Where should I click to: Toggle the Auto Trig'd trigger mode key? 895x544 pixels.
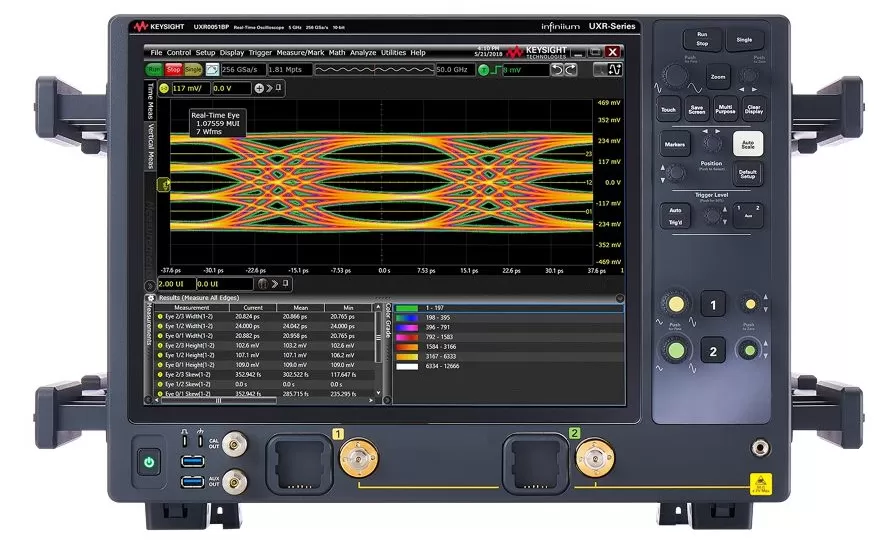pos(675,216)
